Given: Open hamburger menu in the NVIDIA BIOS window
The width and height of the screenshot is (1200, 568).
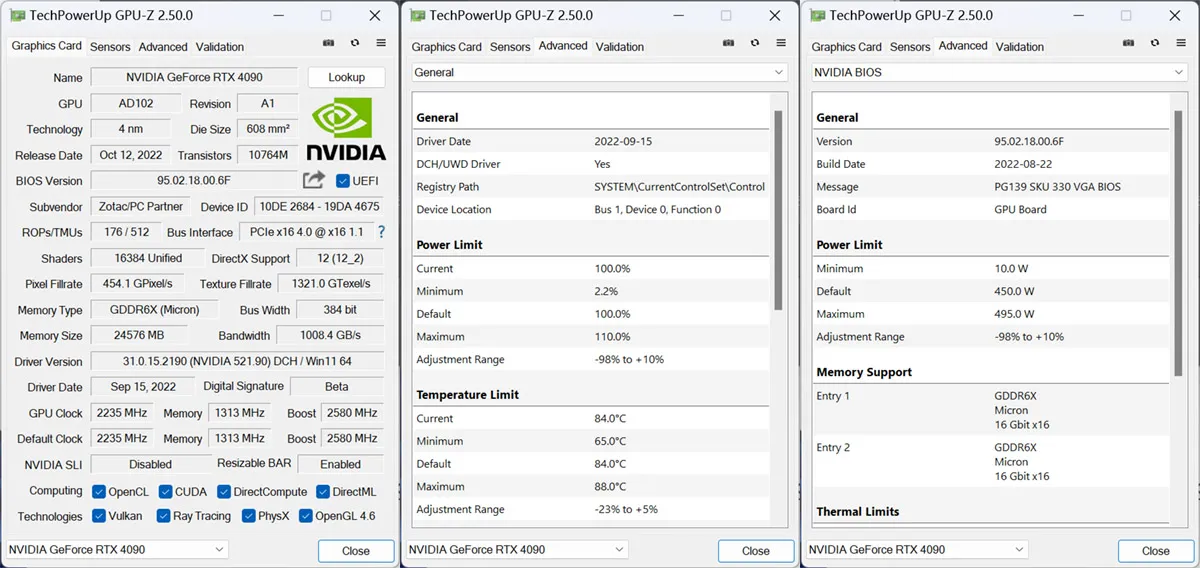Looking at the screenshot, I should (1181, 44).
